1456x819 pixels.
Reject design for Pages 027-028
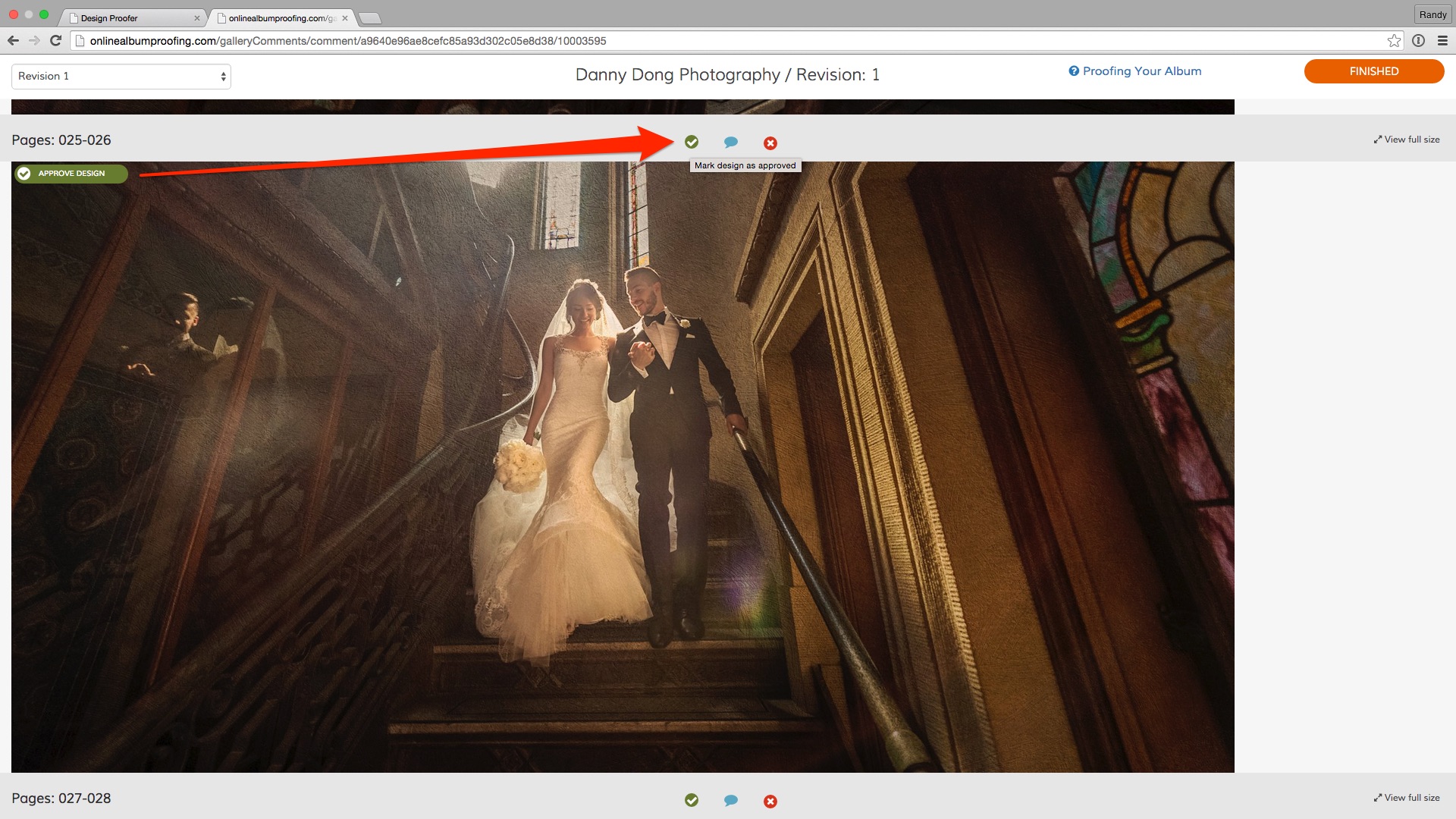click(x=770, y=802)
